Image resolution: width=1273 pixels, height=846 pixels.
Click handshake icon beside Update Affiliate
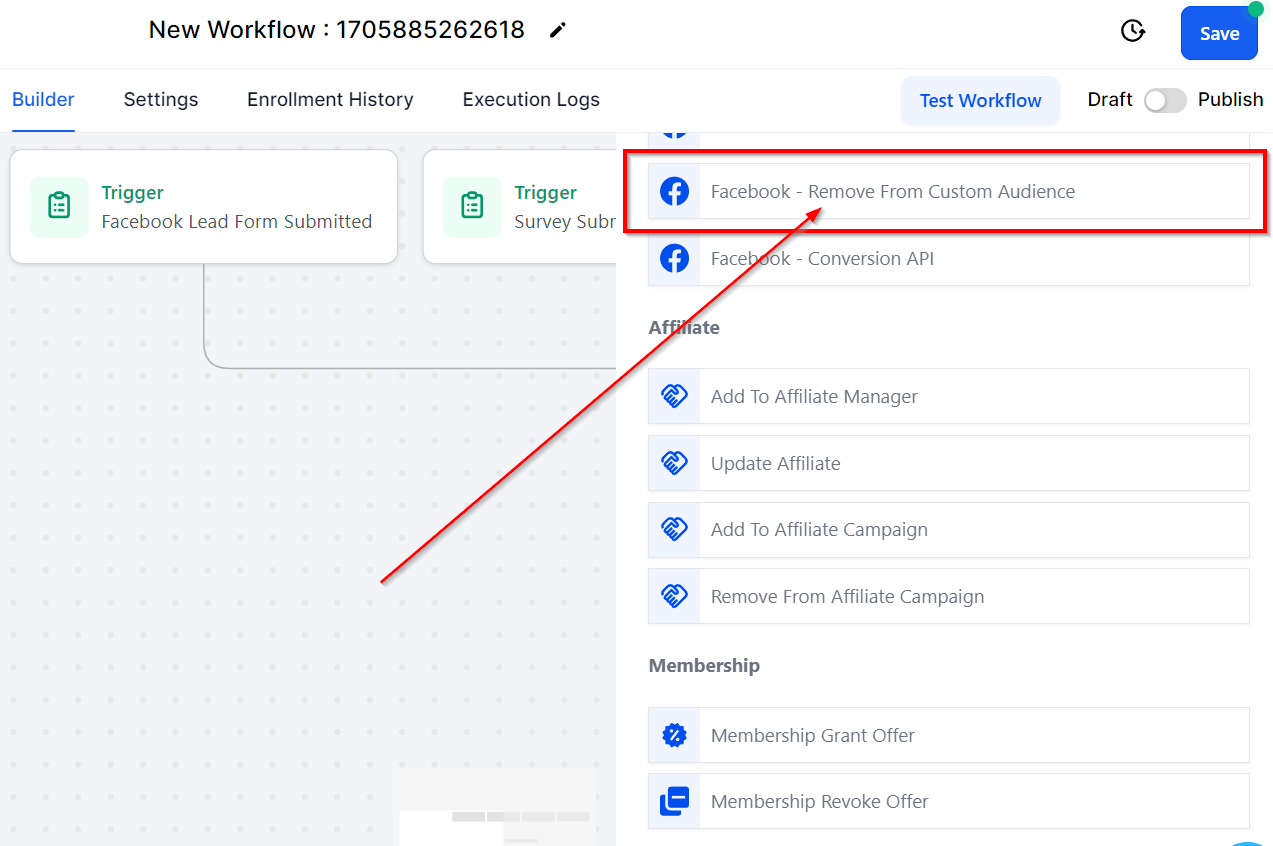pyautogui.click(x=675, y=463)
